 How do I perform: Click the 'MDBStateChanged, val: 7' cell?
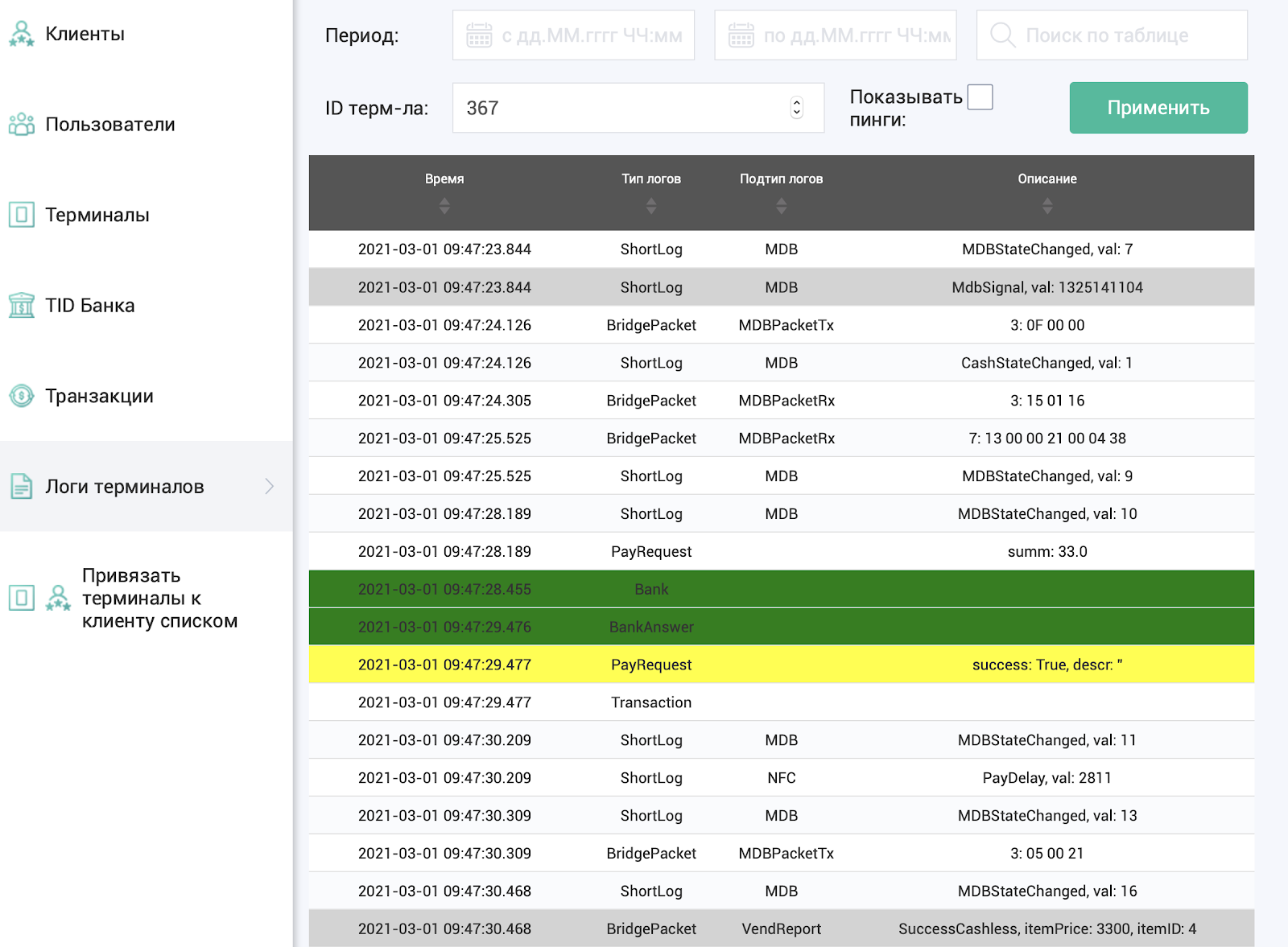1047,249
